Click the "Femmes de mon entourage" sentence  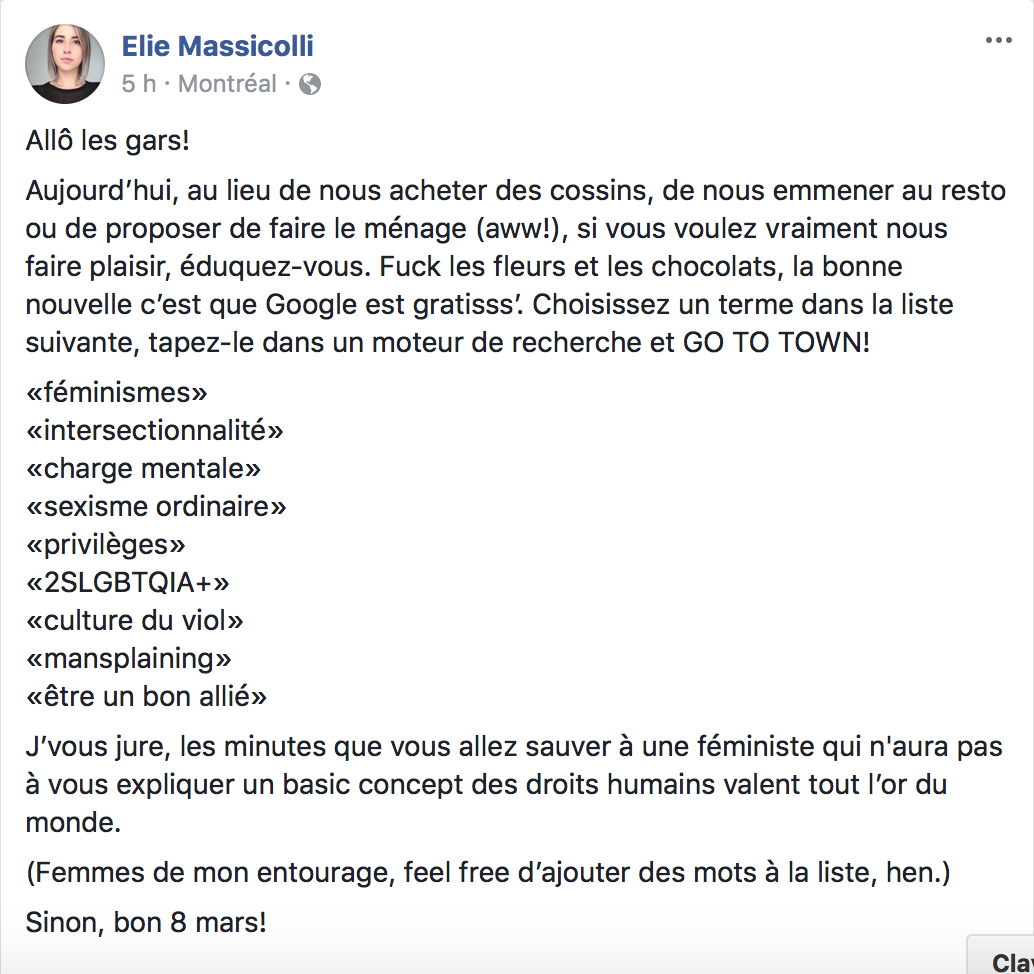[488, 872]
